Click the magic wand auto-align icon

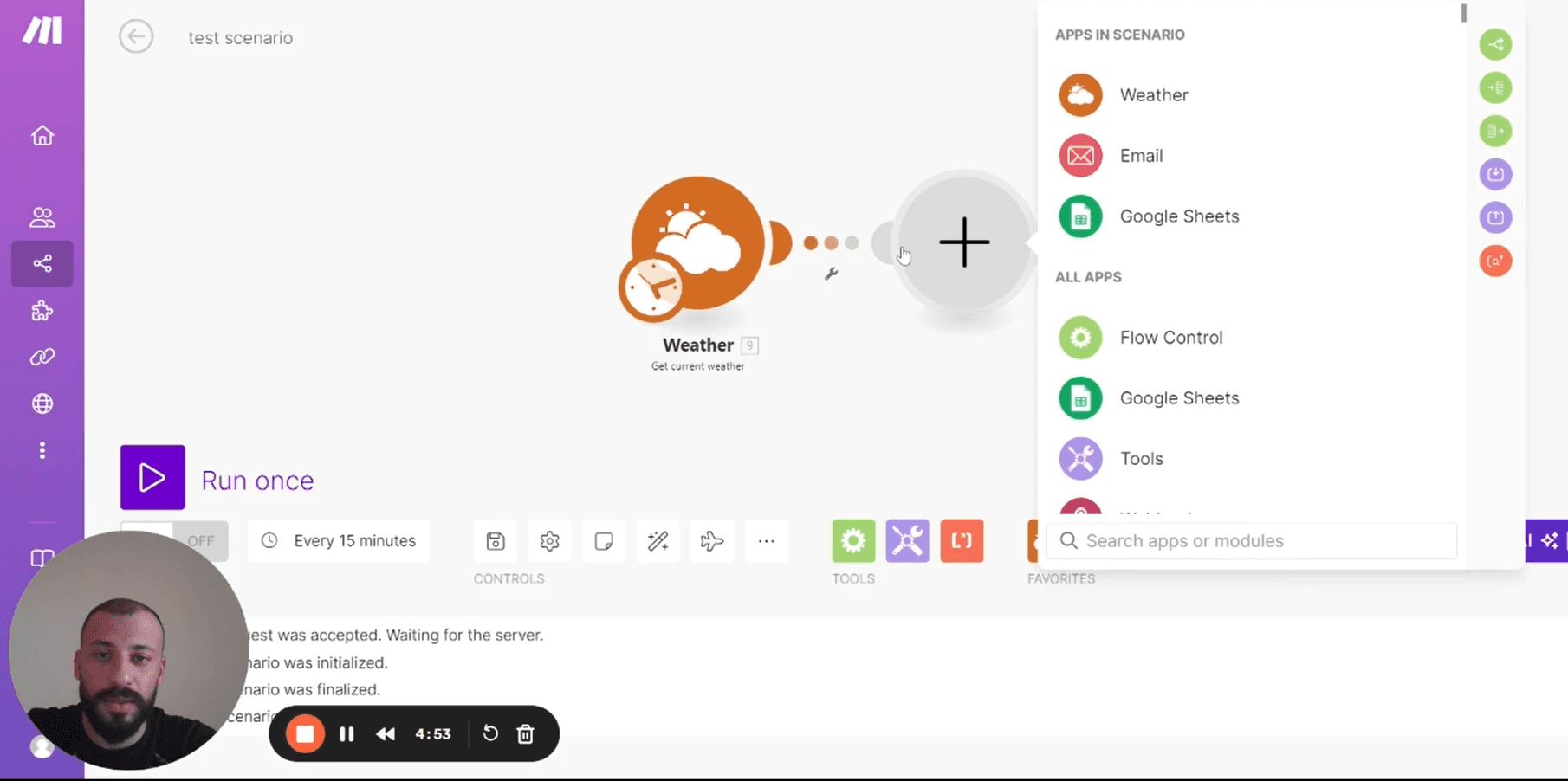pos(658,541)
